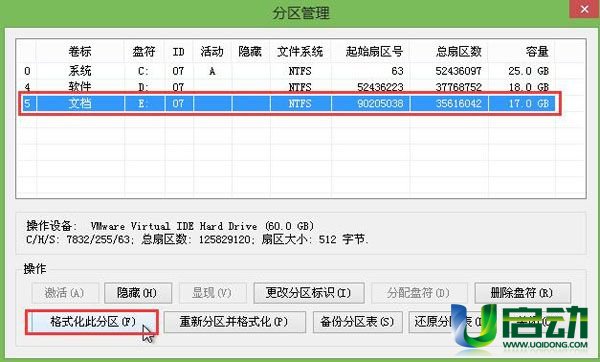Click drive letter D: cell
600x362 pixels.
point(143,87)
